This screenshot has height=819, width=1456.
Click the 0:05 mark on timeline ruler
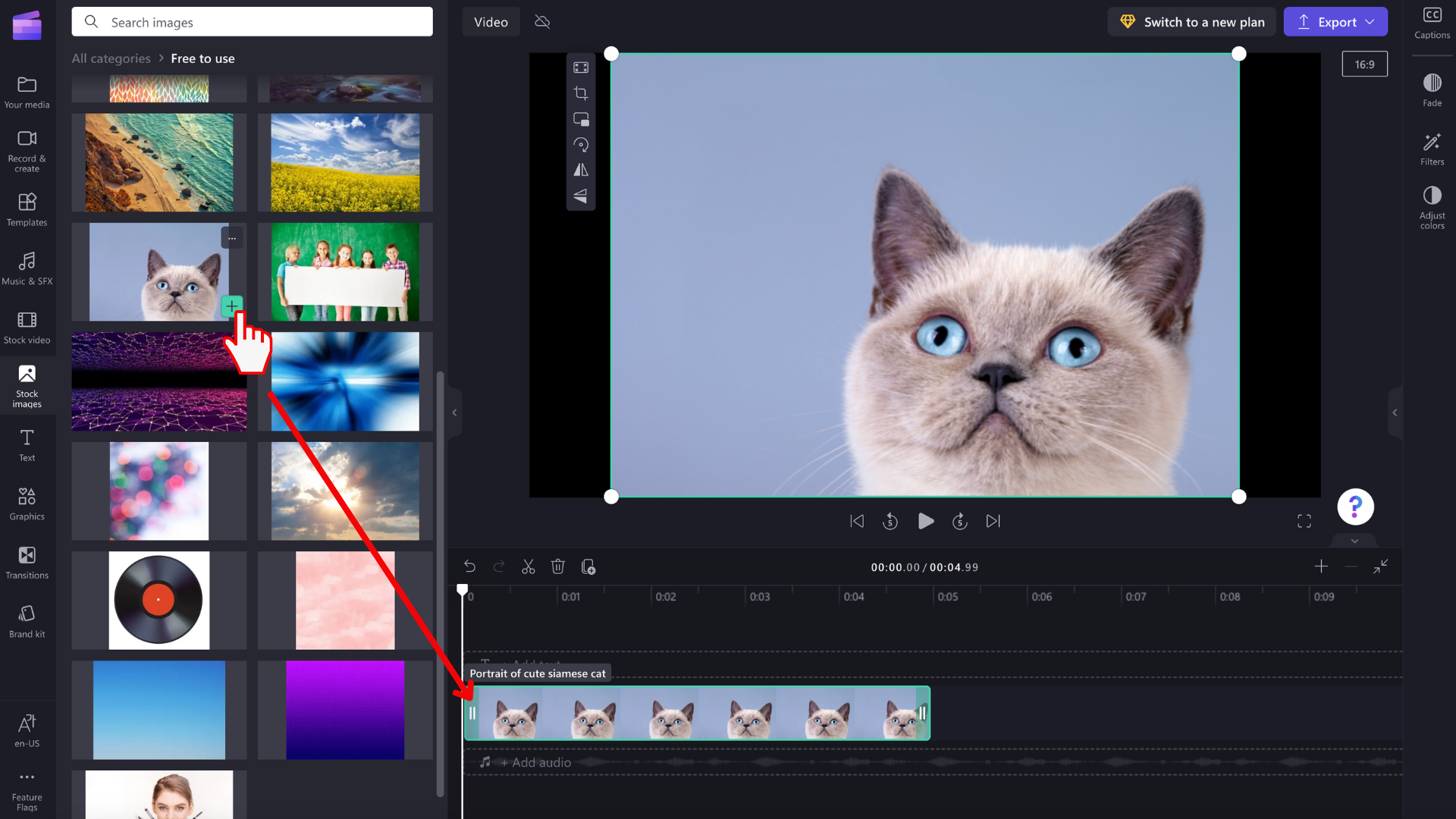pos(947,597)
